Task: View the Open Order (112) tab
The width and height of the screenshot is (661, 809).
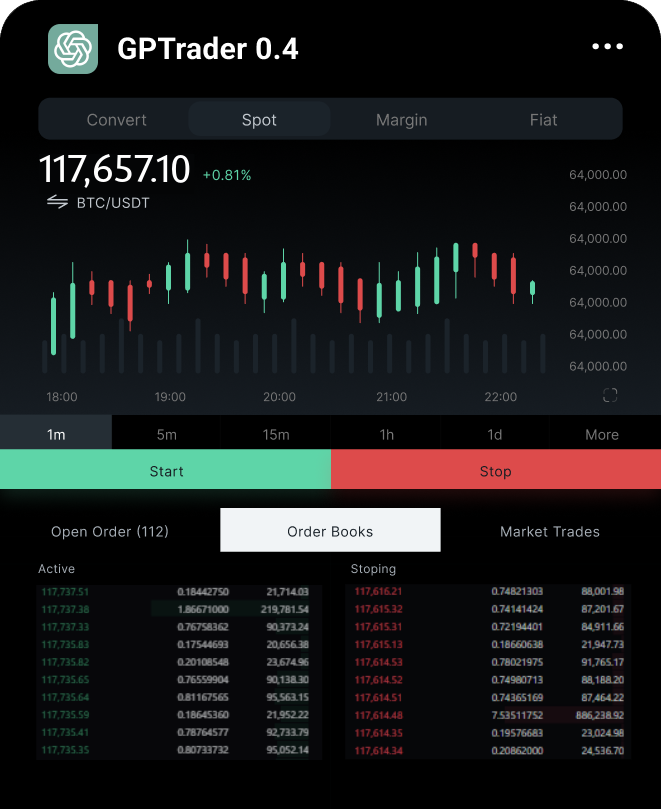Action: pyautogui.click(x=110, y=531)
